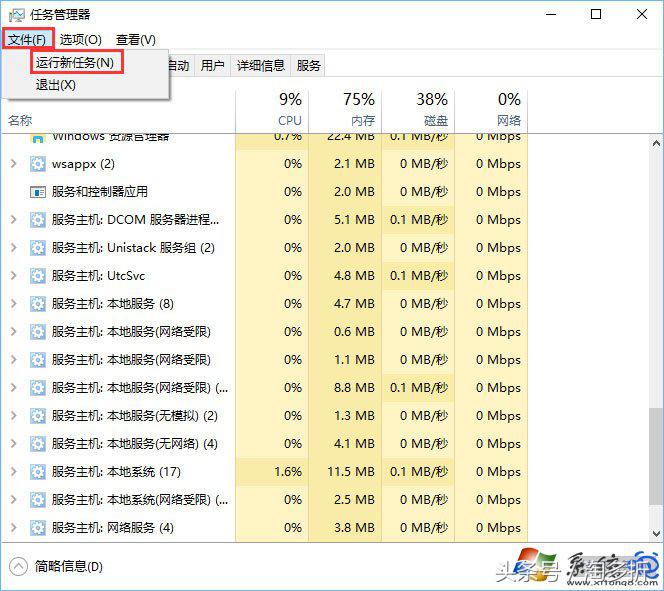Switch to the 服务 tab
The height and width of the screenshot is (591, 664).
pyautogui.click(x=308, y=66)
